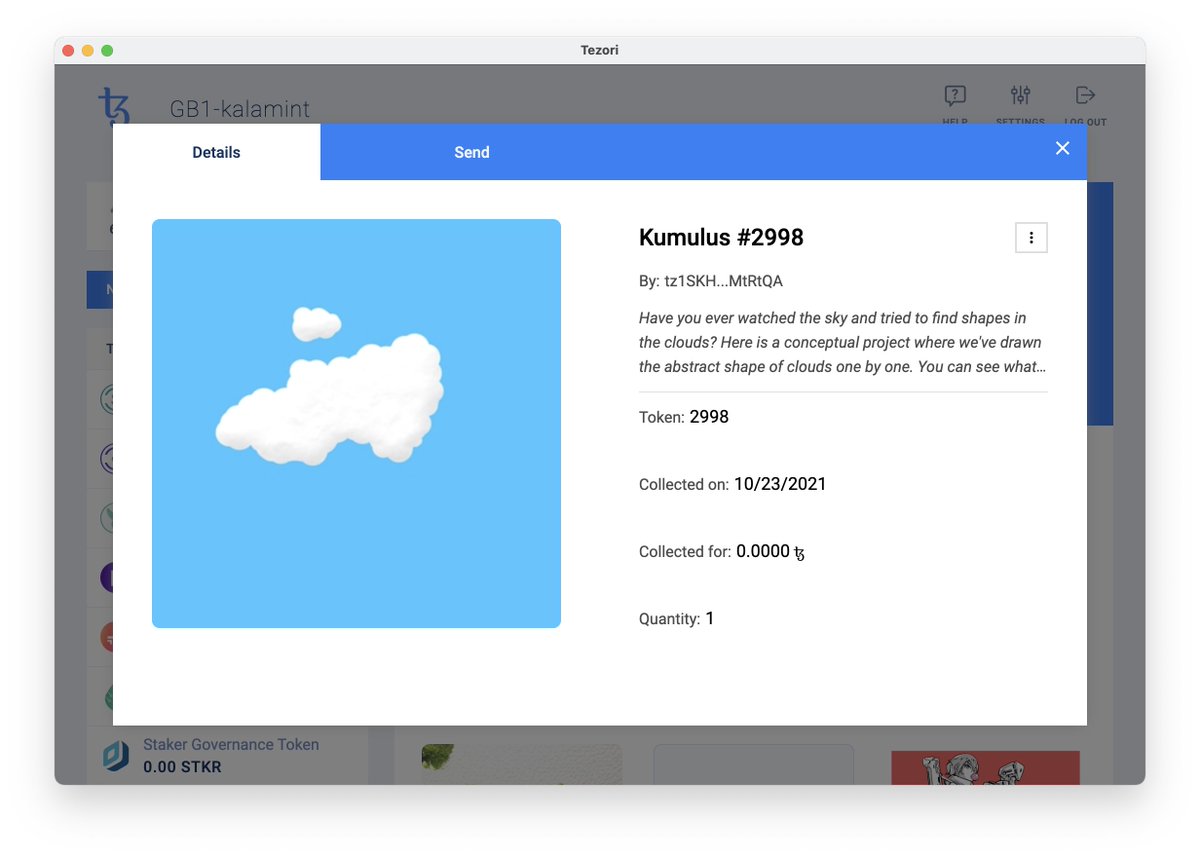Image resolution: width=1200 pixels, height=857 pixels.
Task: Close the NFT details dialog
Action: tap(1062, 148)
